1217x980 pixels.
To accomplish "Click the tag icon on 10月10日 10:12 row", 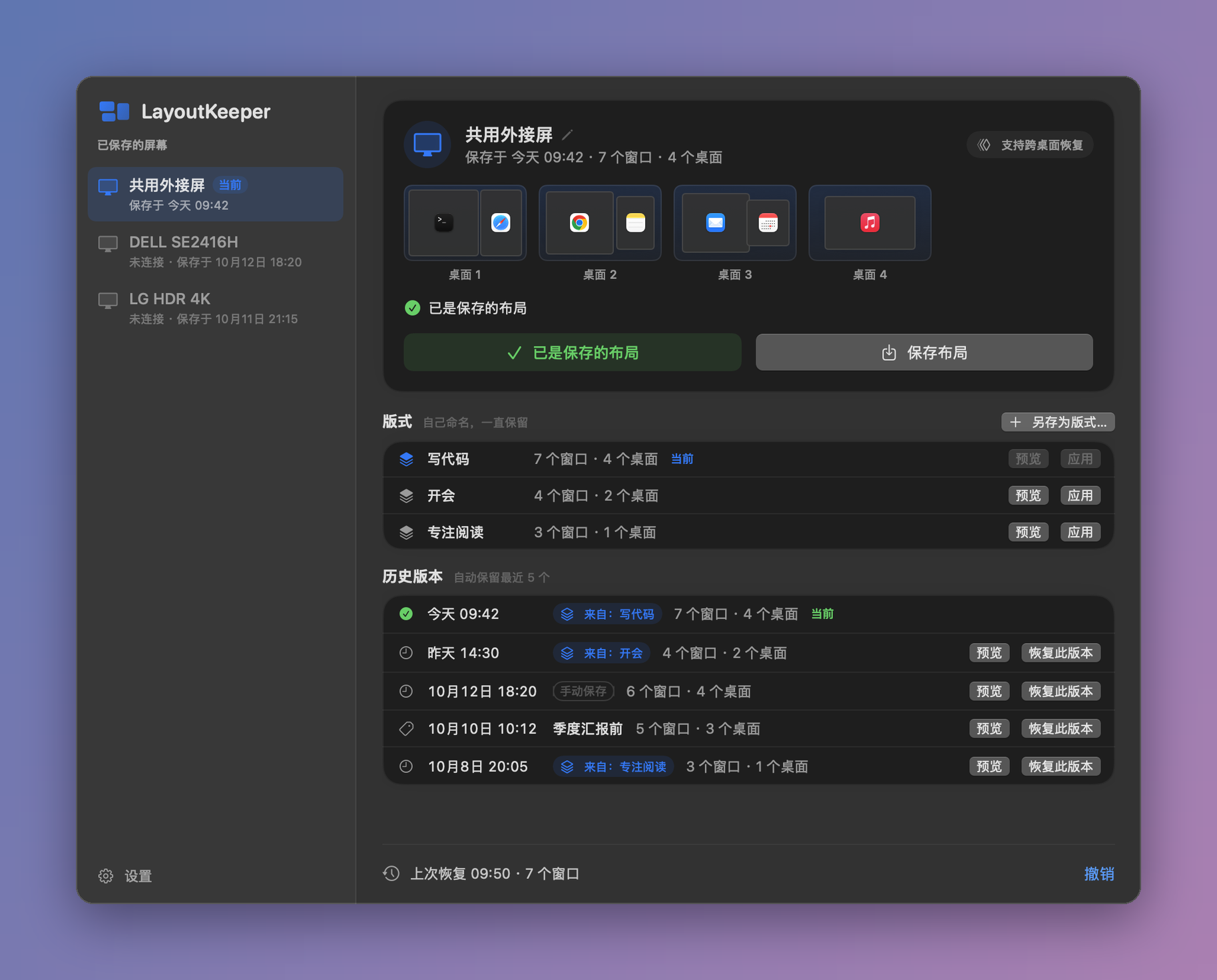I will 406,729.
